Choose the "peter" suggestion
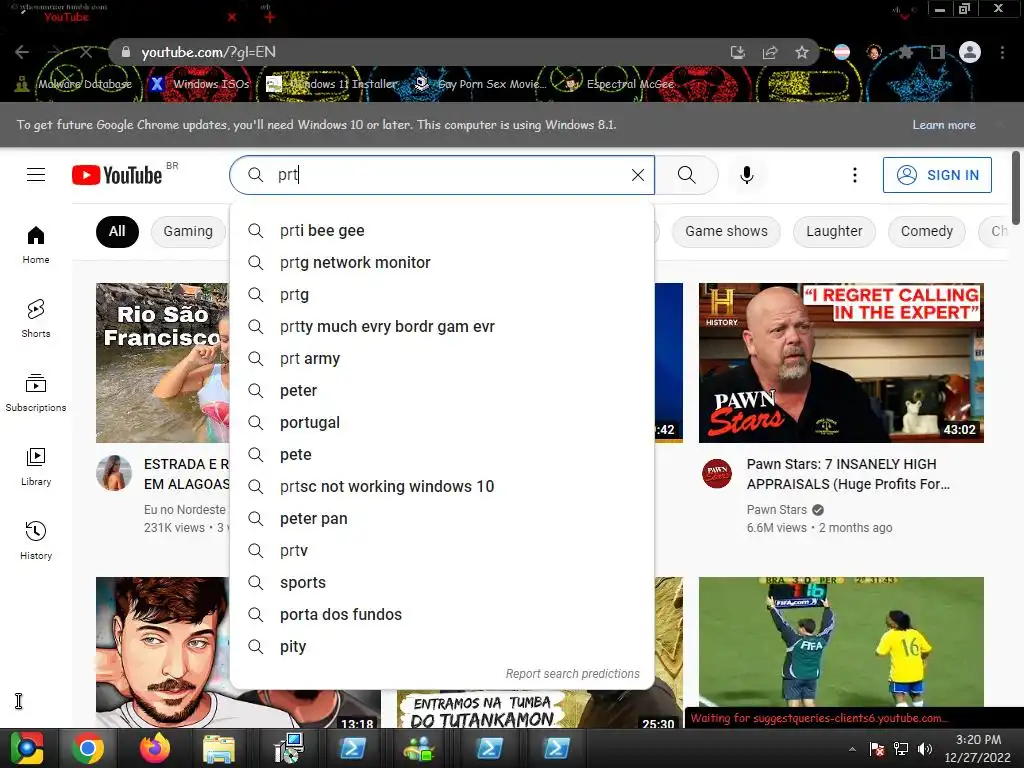This screenshot has width=1024, height=768. coord(442,391)
